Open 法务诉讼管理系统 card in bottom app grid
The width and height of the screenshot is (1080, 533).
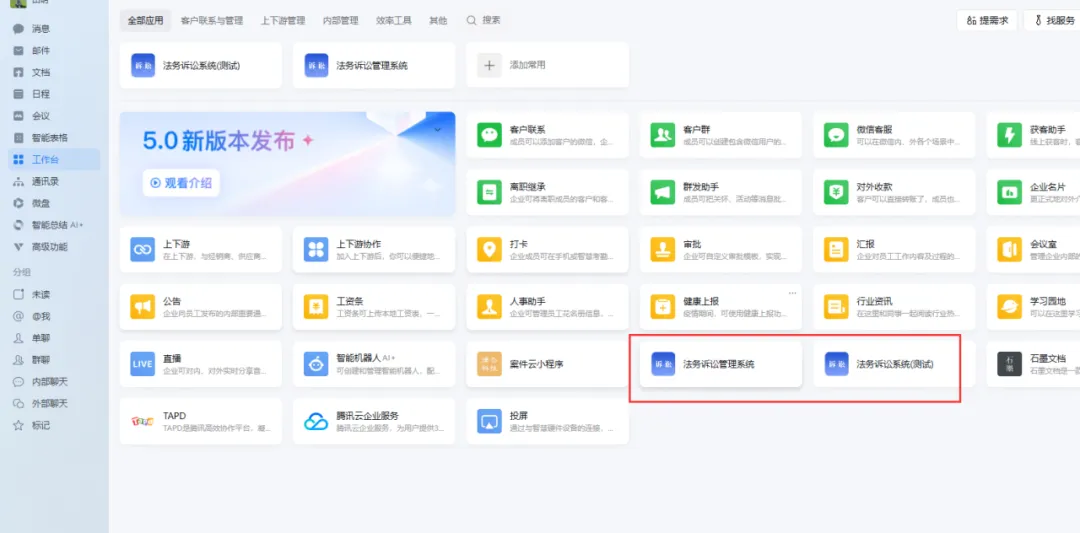(x=720, y=364)
